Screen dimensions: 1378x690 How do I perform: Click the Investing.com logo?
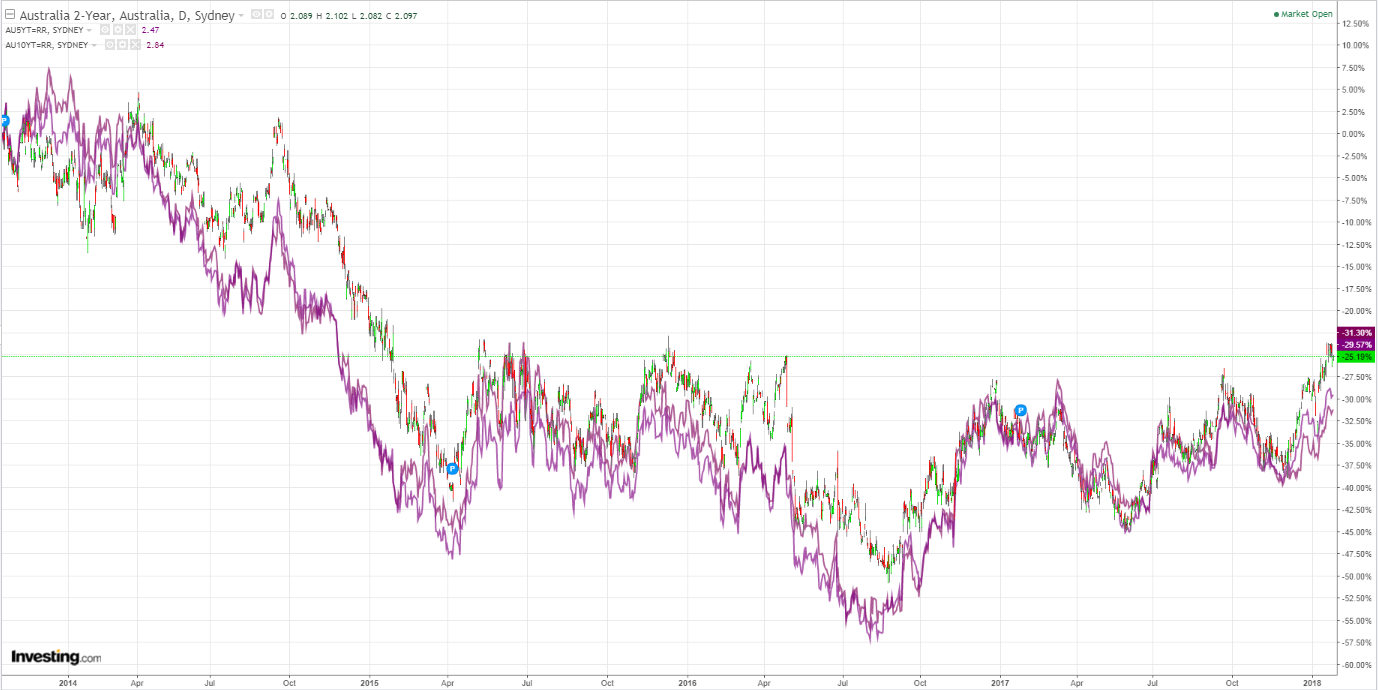pyautogui.click(x=56, y=657)
